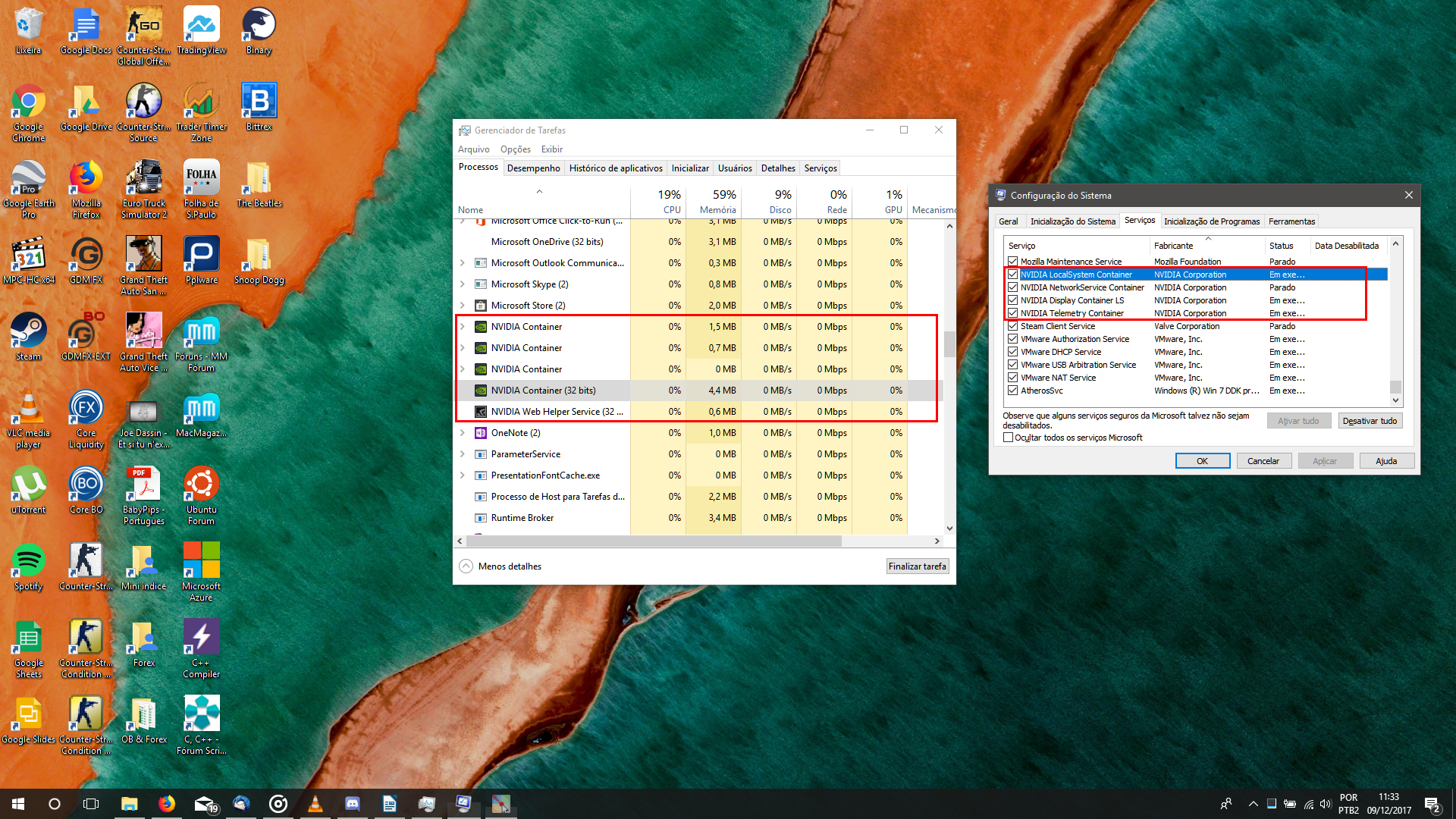Open Microsoft Azure desktop icon

pyautogui.click(x=202, y=572)
